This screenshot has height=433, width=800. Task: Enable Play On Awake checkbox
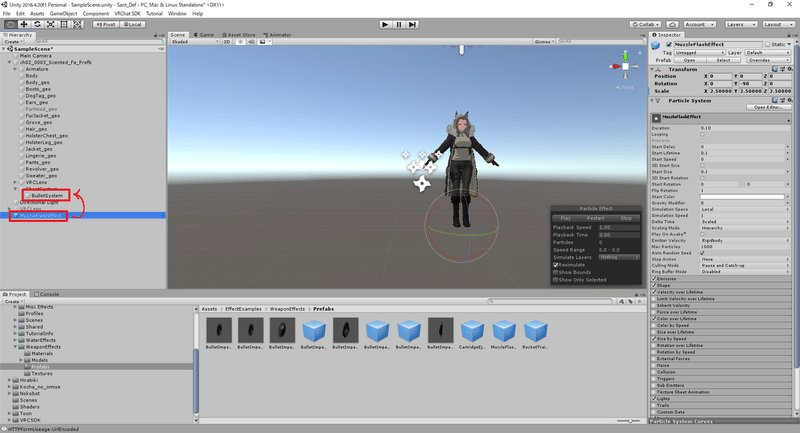703,234
